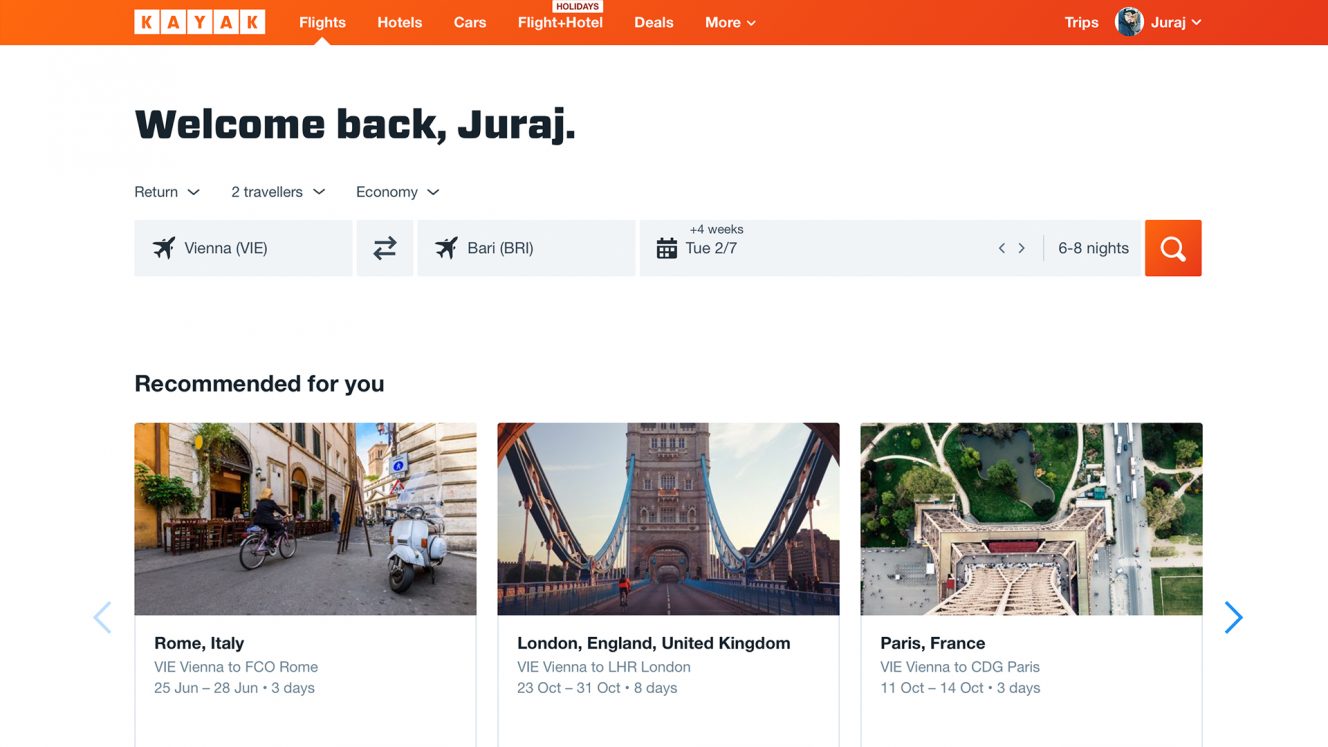The height and width of the screenshot is (747, 1328).
Task: Open the Rome street photo
Action: pyautogui.click(x=305, y=519)
